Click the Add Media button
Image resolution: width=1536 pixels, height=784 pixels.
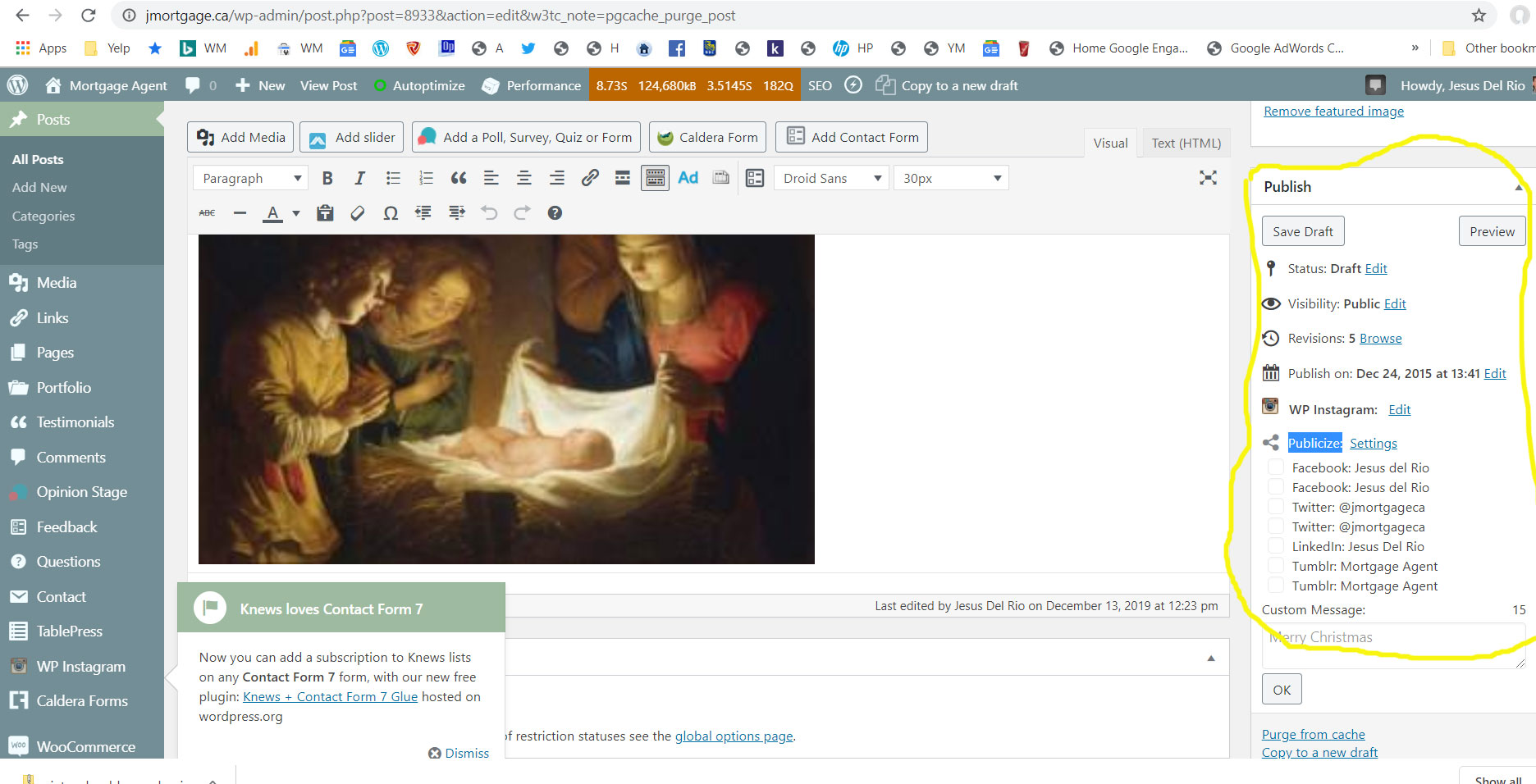tap(241, 137)
